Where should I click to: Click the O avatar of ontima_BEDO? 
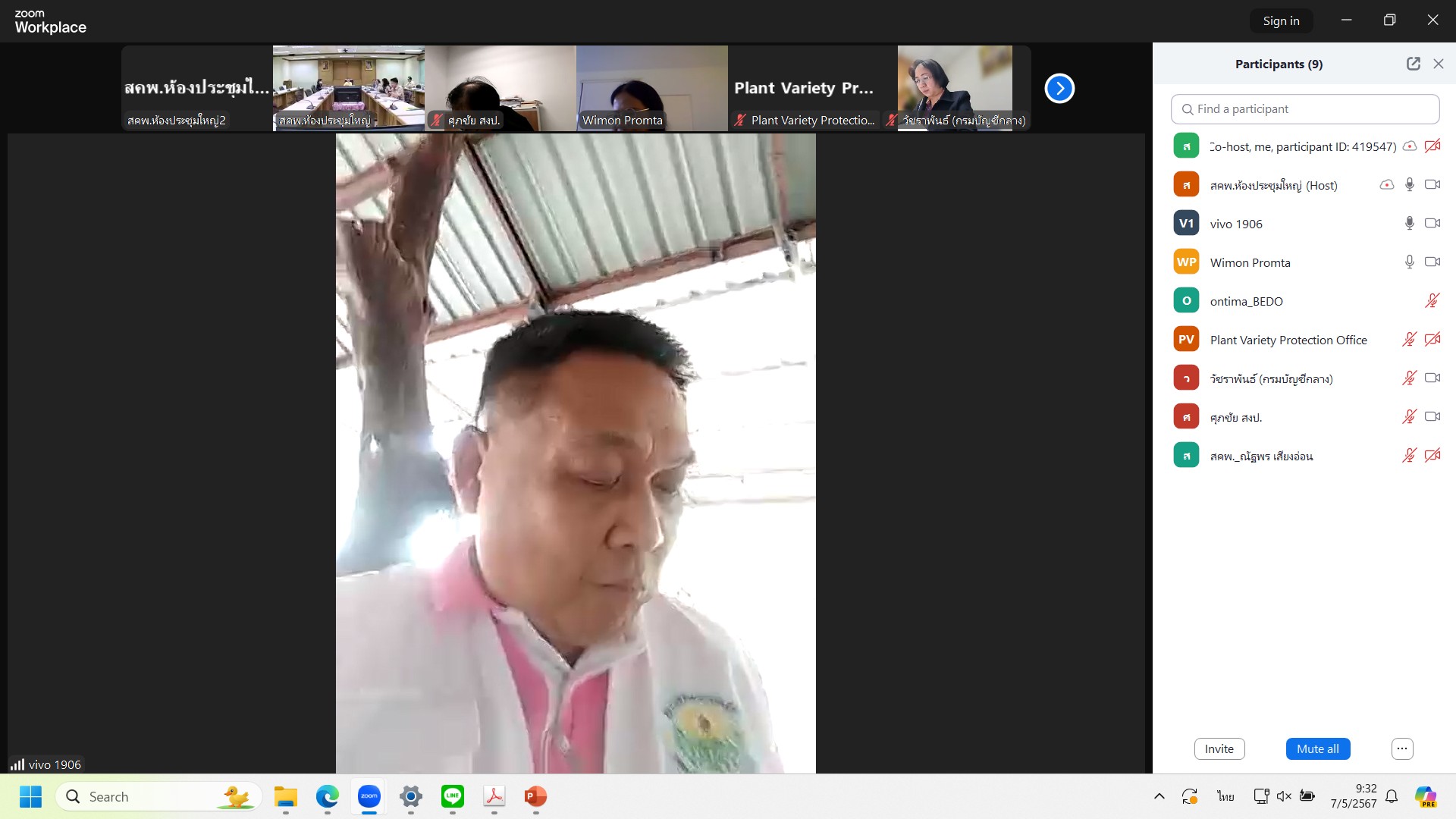(1186, 301)
